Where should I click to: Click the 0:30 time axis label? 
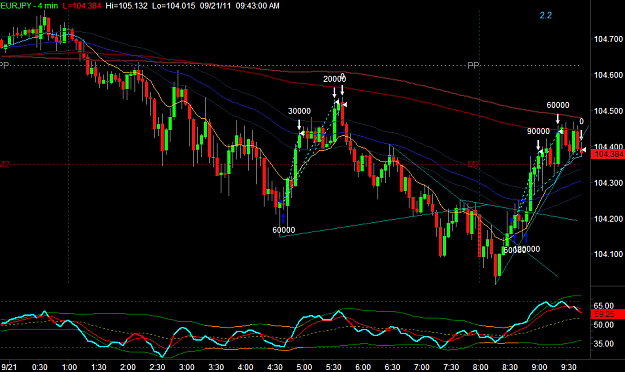click(x=39, y=367)
